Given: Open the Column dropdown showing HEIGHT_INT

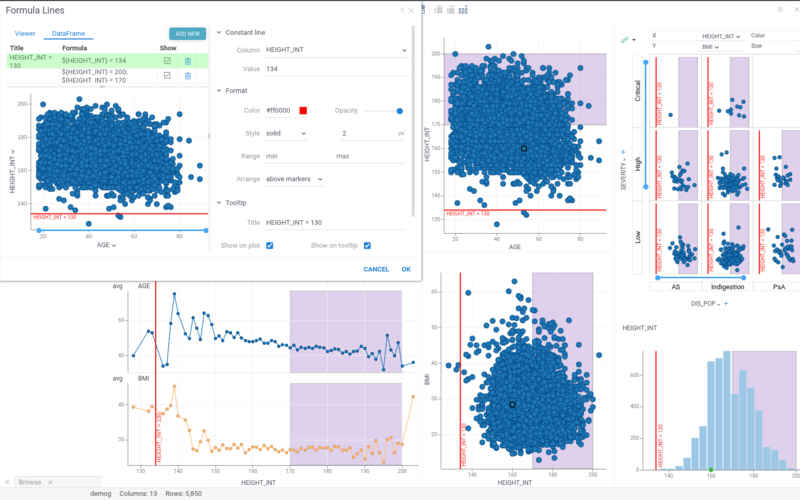Looking at the screenshot, I should [336, 50].
